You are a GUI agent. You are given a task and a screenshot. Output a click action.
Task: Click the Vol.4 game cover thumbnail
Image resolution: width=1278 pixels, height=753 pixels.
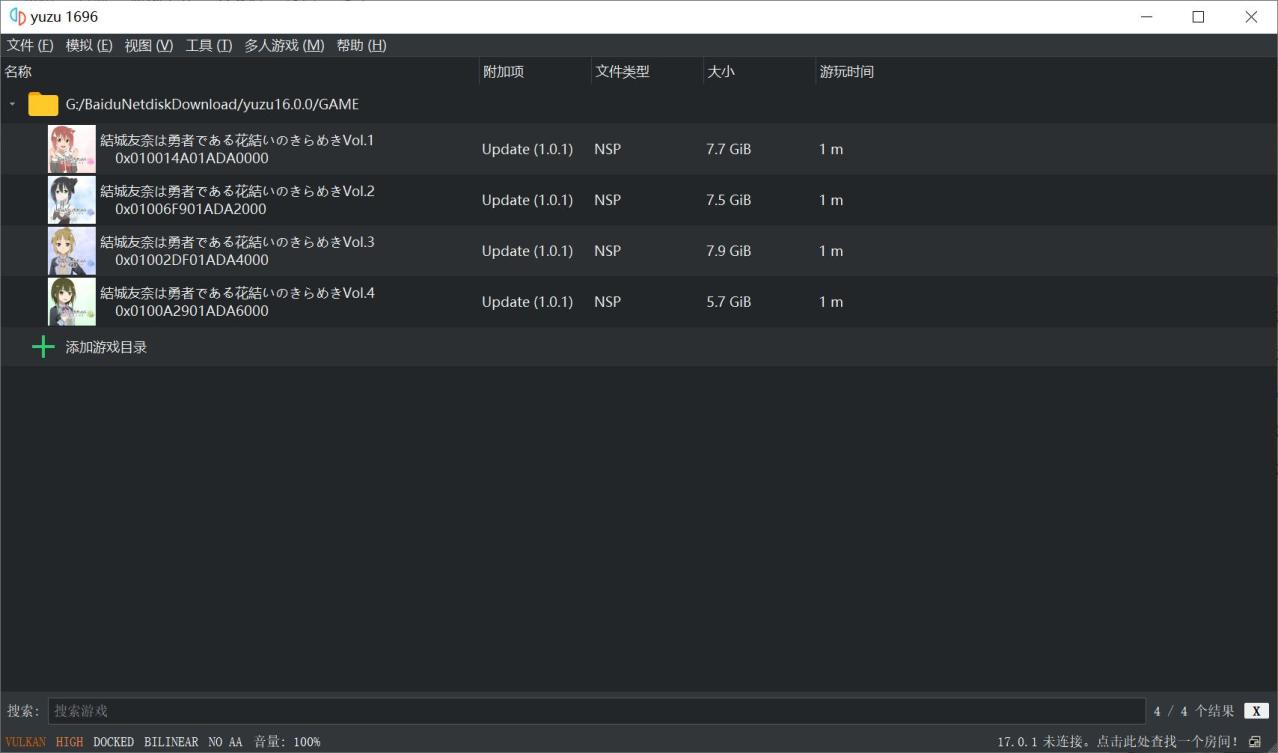[x=72, y=302]
